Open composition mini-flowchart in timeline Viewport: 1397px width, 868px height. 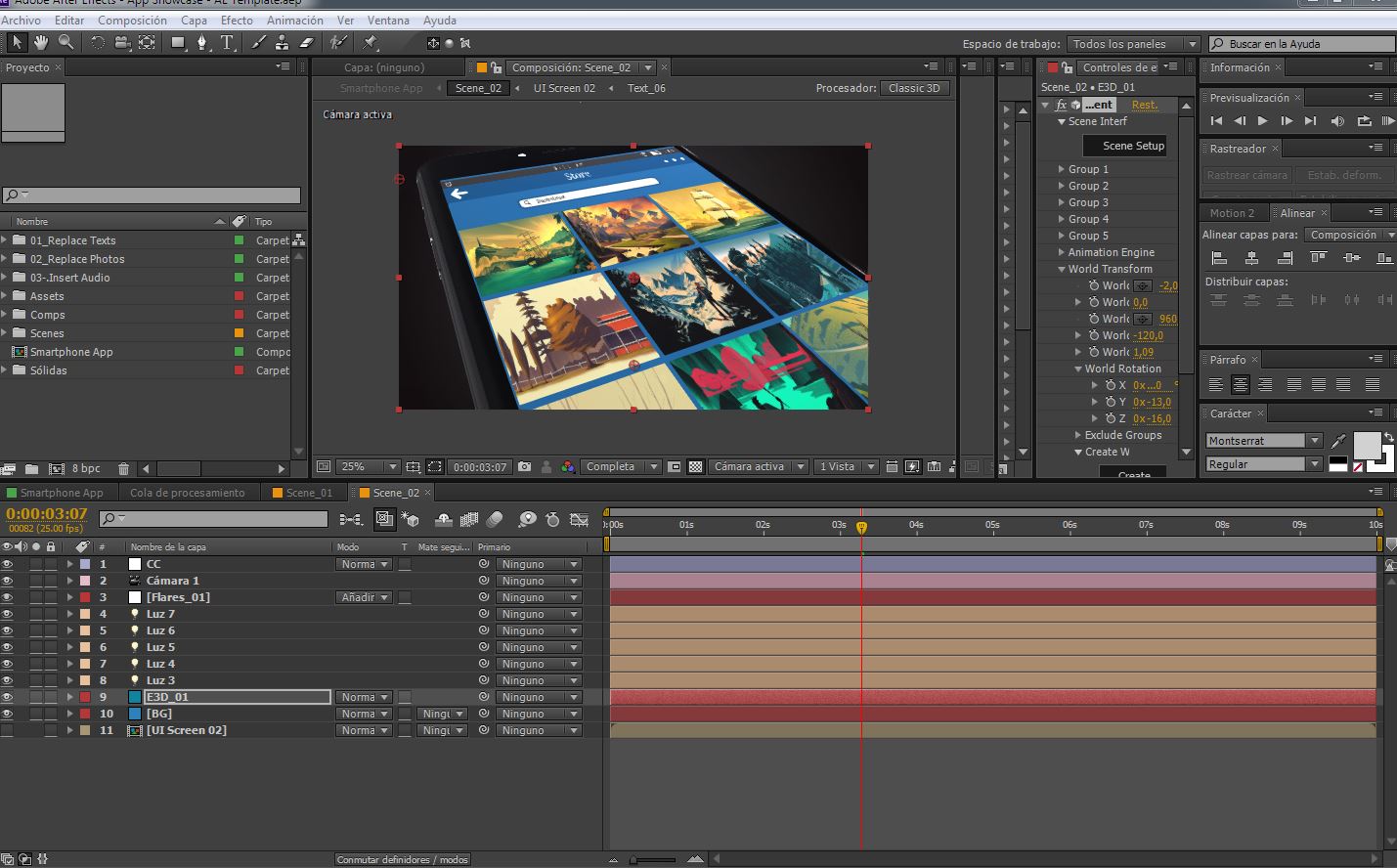tap(350, 519)
